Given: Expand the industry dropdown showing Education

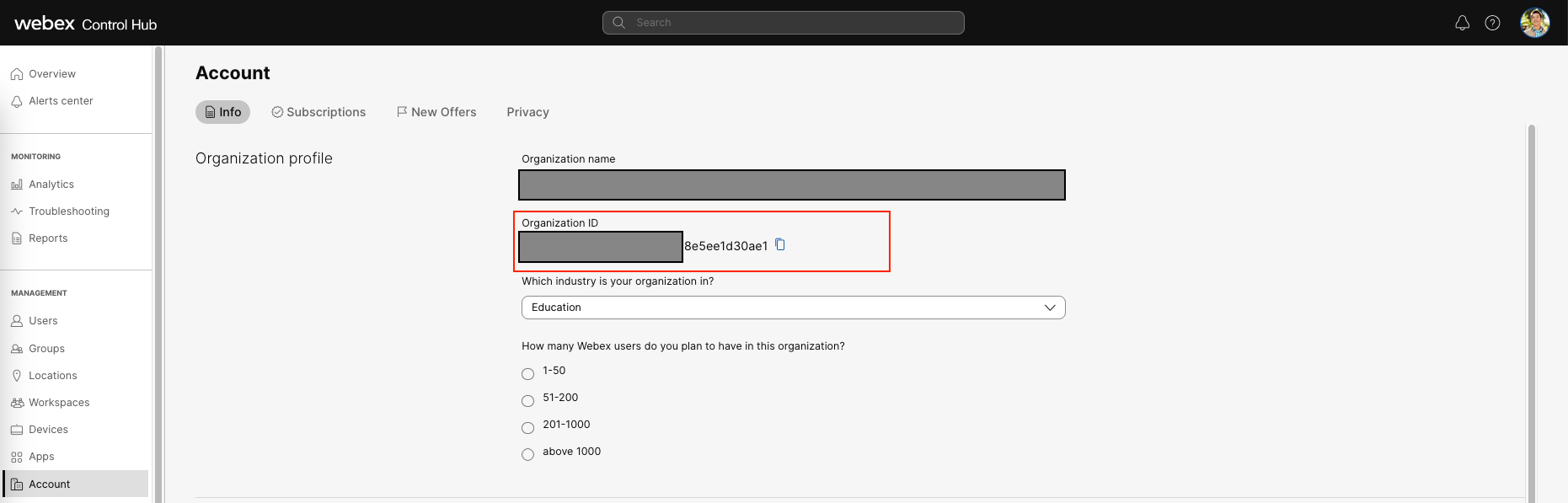Looking at the screenshot, I should click(x=793, y=308).
